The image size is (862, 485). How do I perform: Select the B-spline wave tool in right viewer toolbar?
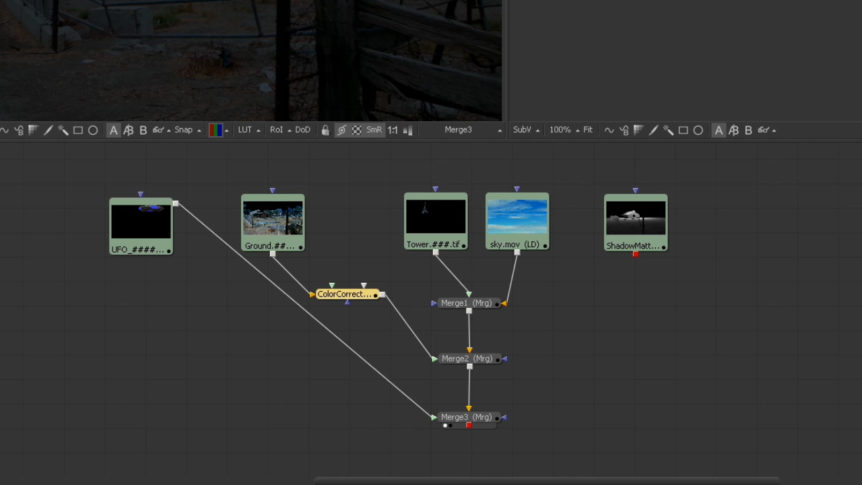[x=609, y=130]
